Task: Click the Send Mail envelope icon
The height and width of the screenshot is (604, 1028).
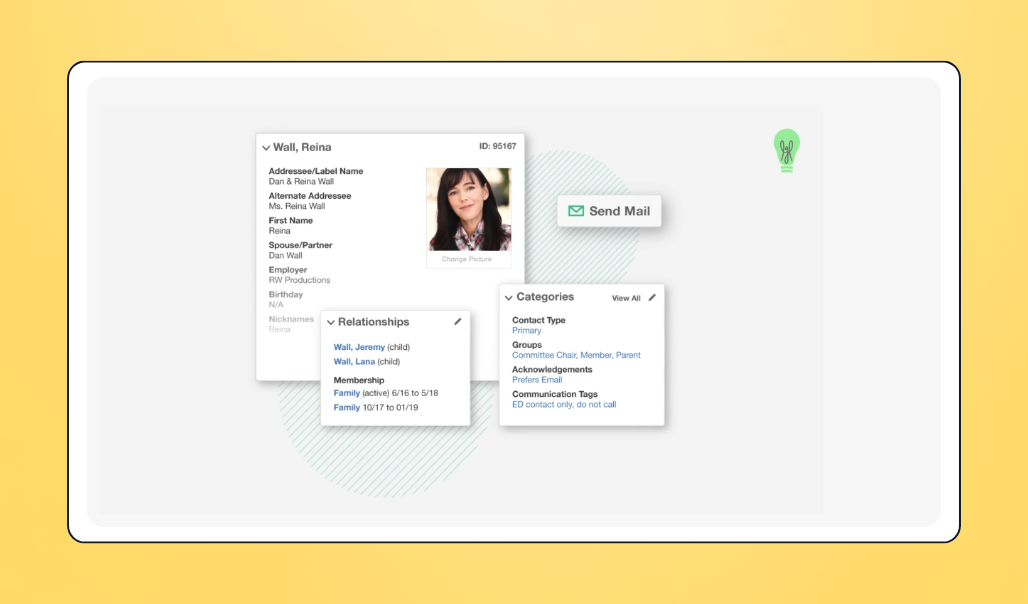Action: [x=576, y=211]
